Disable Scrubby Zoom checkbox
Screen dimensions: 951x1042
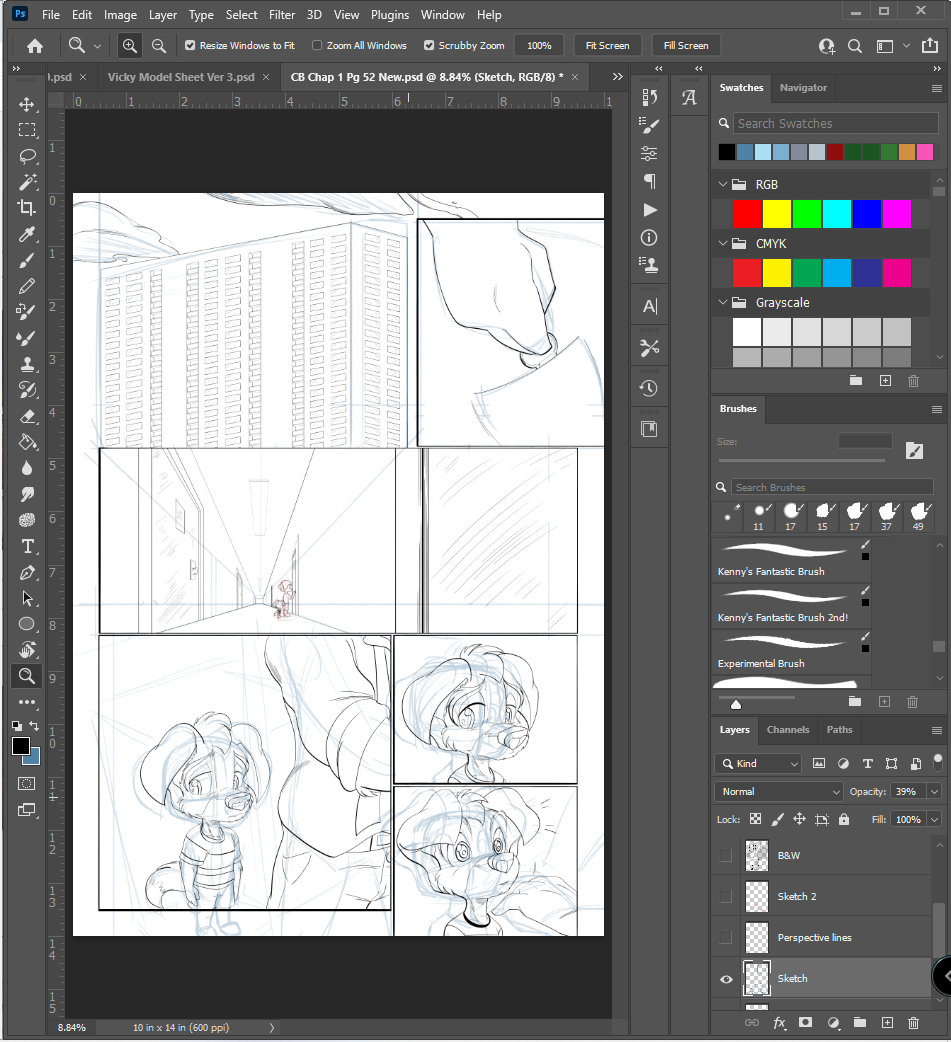pos(429,45)
